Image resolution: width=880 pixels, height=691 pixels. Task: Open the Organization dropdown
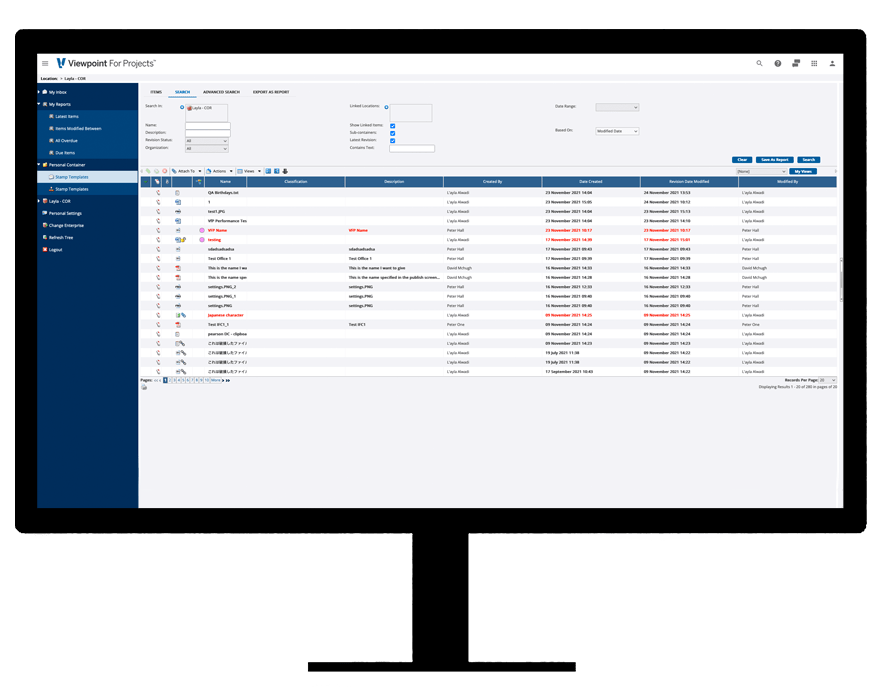(x=207, y=149)
